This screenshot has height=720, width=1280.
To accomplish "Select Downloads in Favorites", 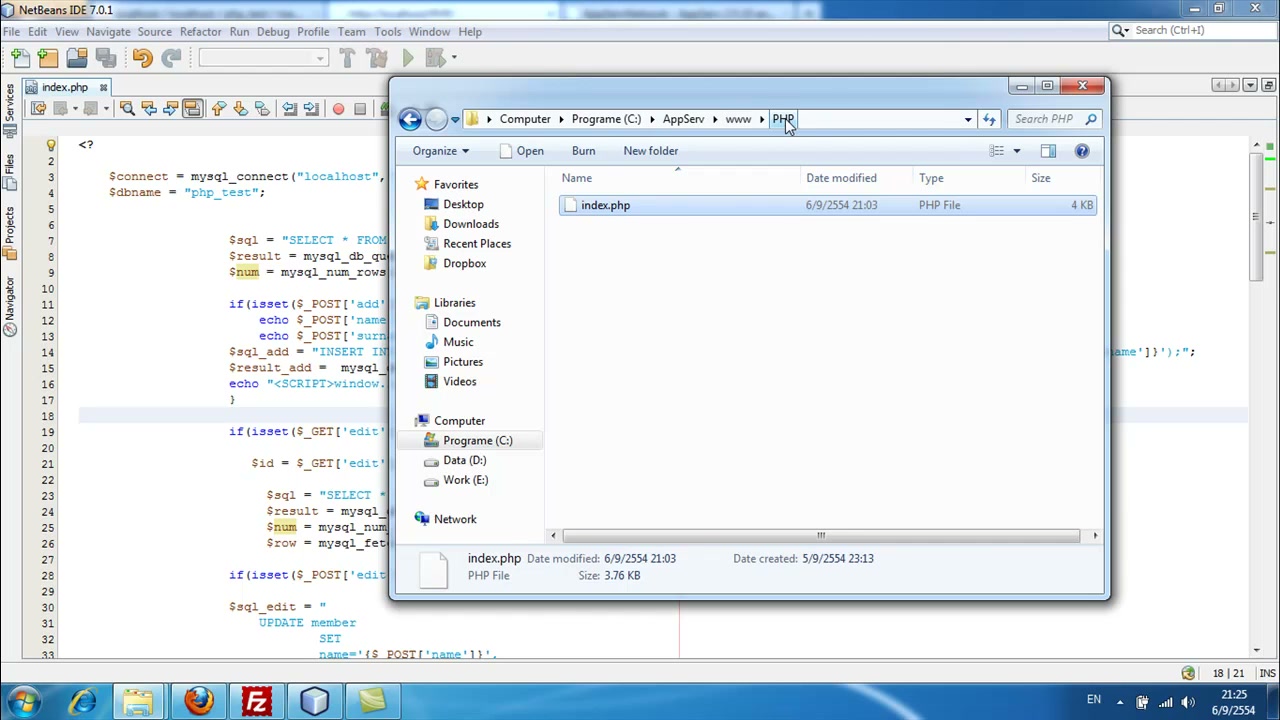I will pos(470,224).
